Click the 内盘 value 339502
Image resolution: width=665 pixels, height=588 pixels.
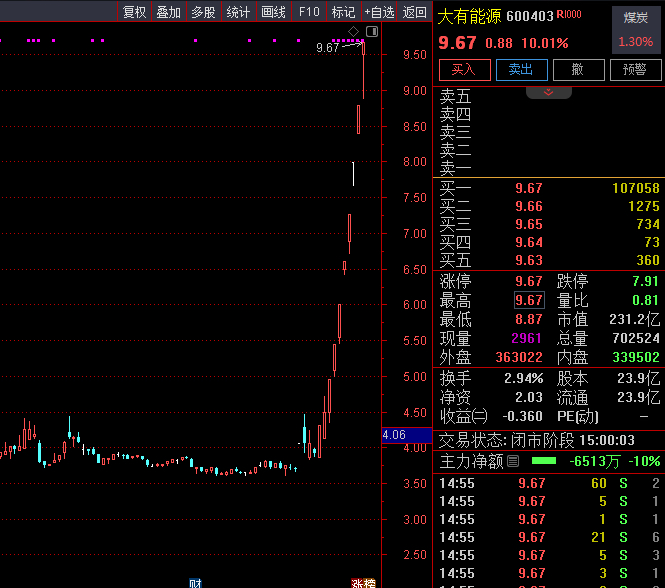(636, 357)
